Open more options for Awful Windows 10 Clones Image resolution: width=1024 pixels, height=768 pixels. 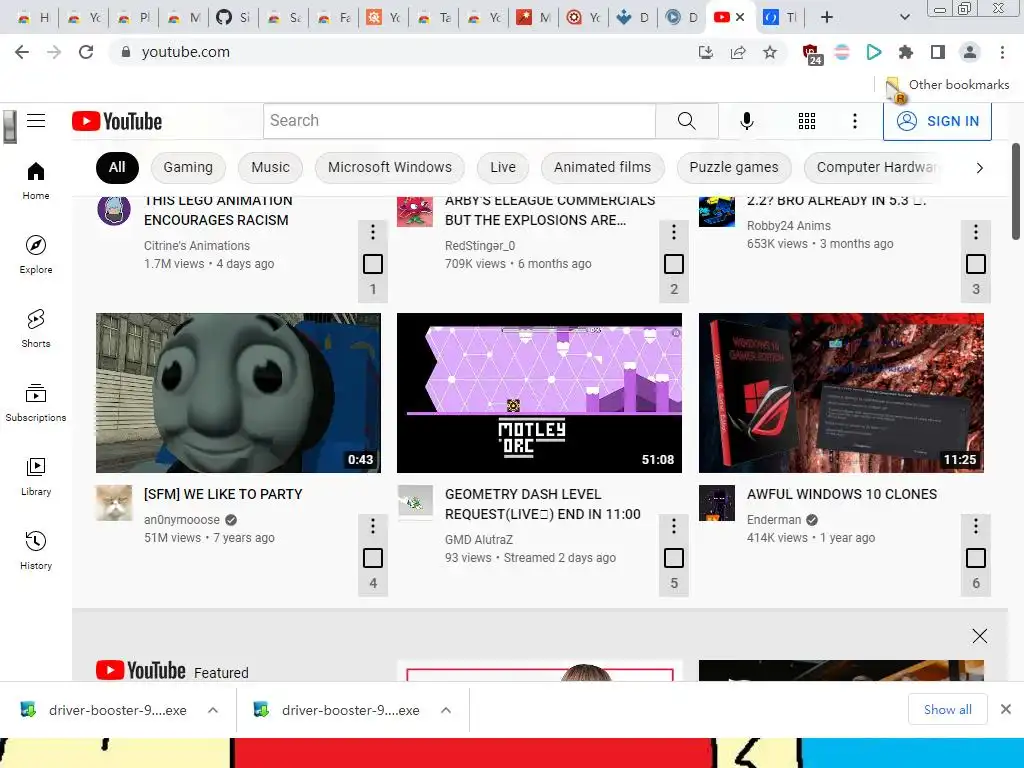tap(976, 525)
